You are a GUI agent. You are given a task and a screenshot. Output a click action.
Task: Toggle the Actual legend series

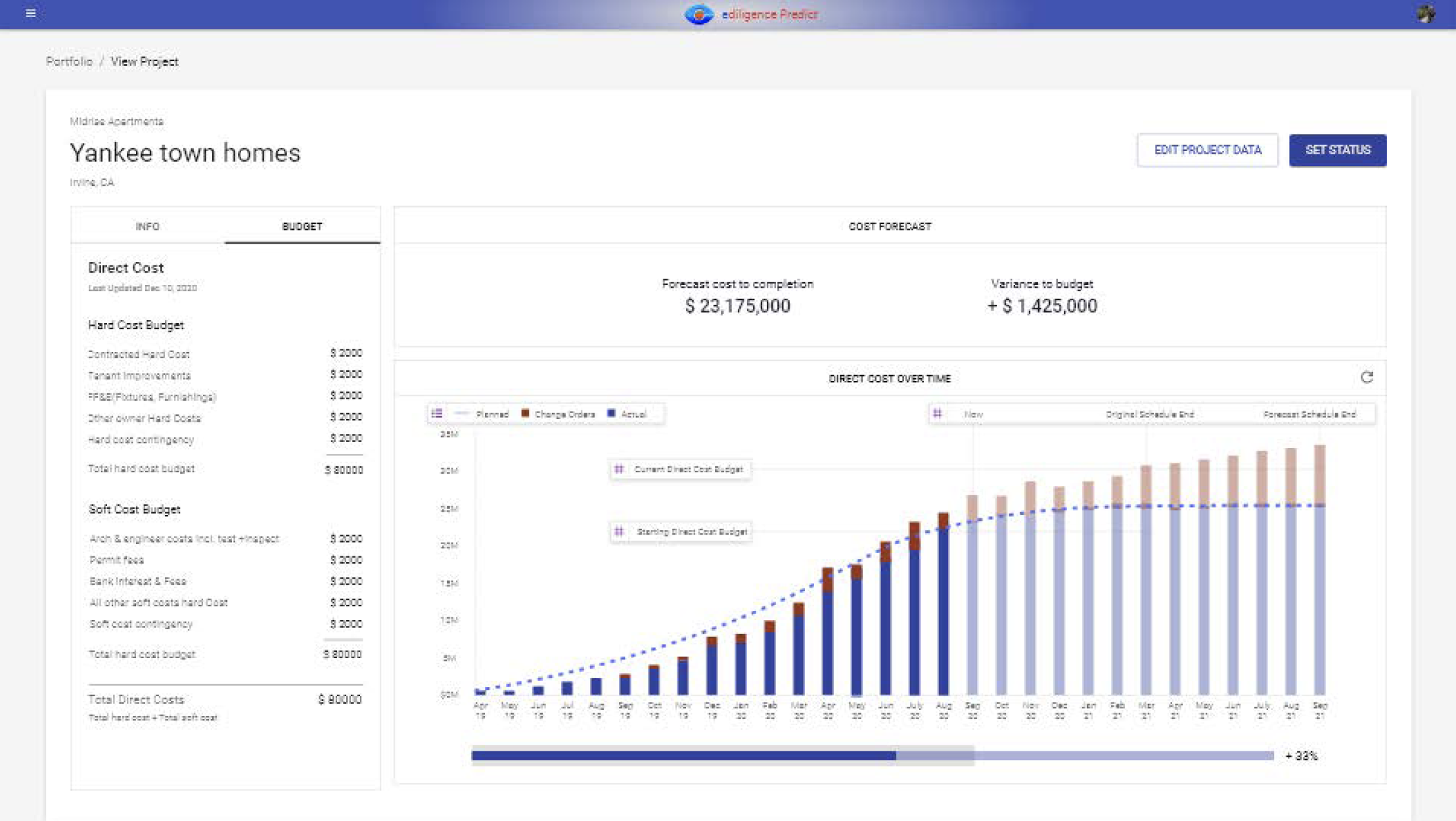pos(633,414)
